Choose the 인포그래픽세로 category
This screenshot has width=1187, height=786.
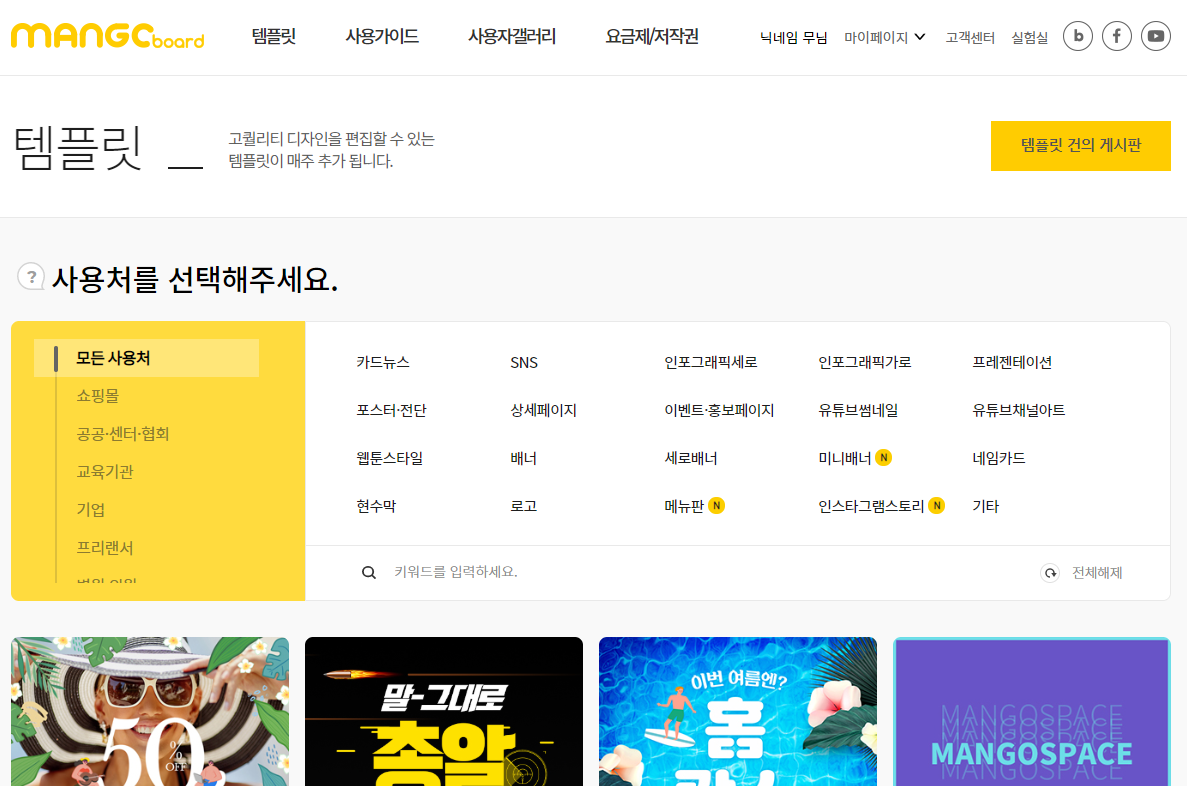click(x=711, y=363)
